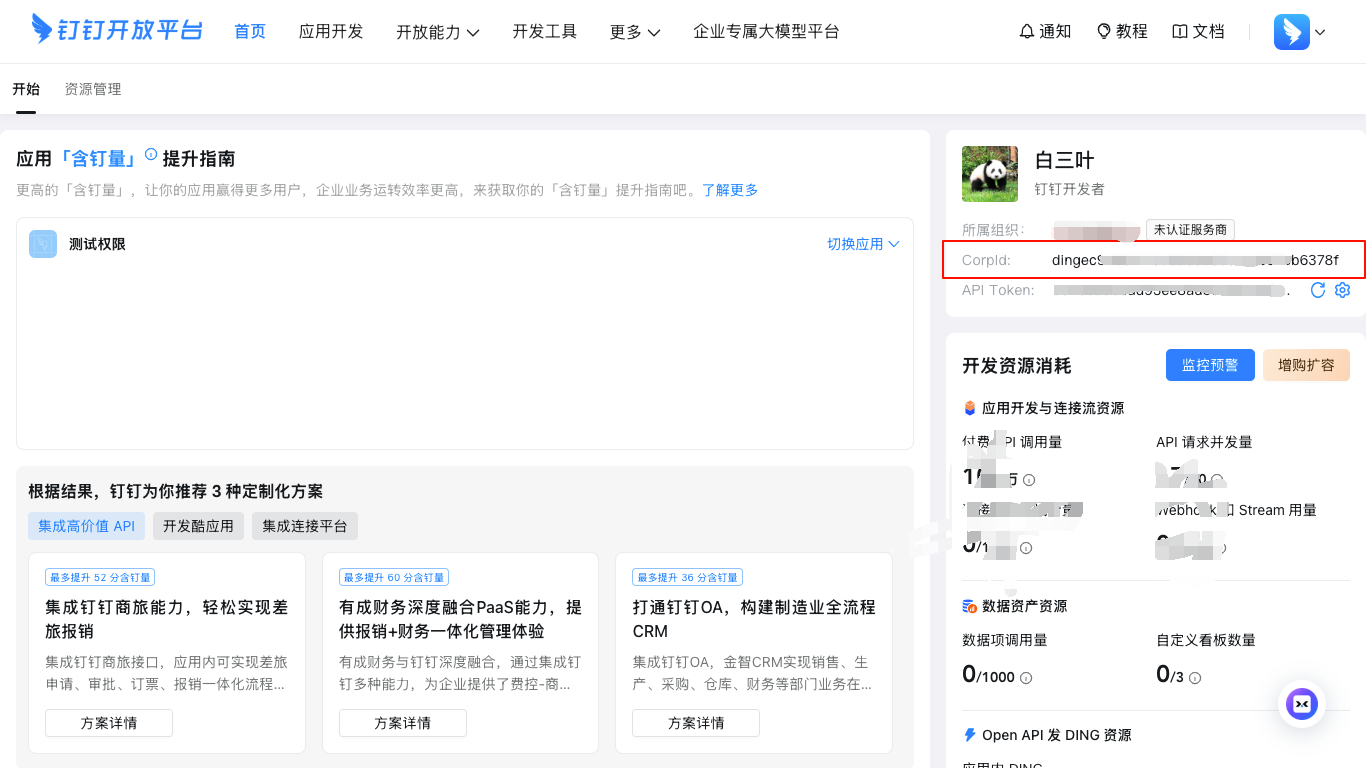Click the 数据资产资源 database icon
1366x768 pixels.
coord(969,606)
